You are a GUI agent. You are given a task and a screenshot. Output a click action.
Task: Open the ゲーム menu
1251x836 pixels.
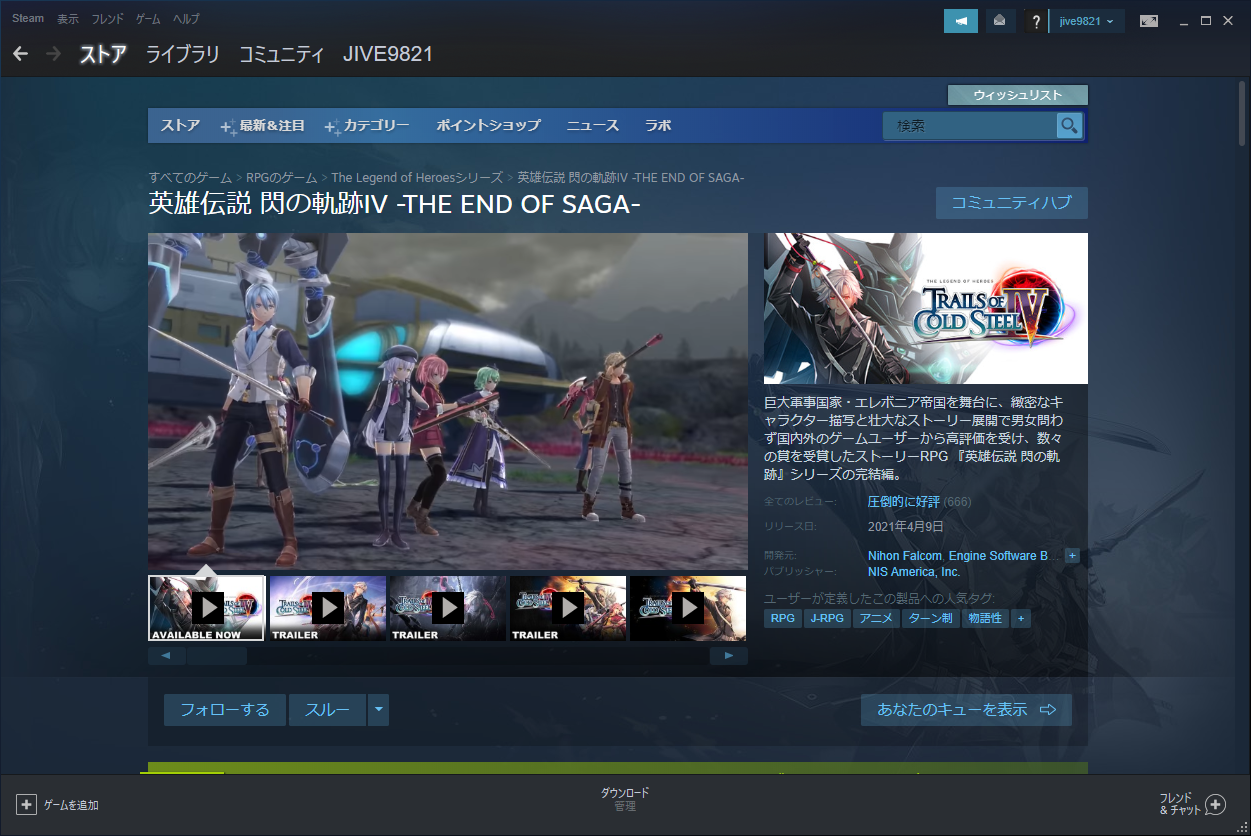coord(148,19)
